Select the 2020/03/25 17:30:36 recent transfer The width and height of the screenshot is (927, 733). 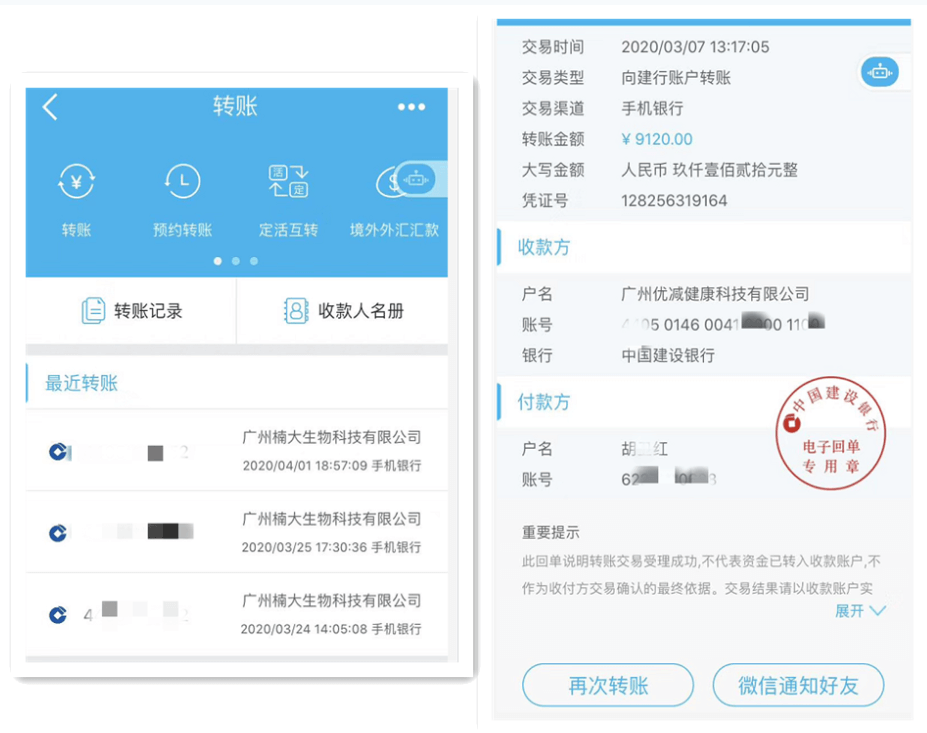[236, 532]
